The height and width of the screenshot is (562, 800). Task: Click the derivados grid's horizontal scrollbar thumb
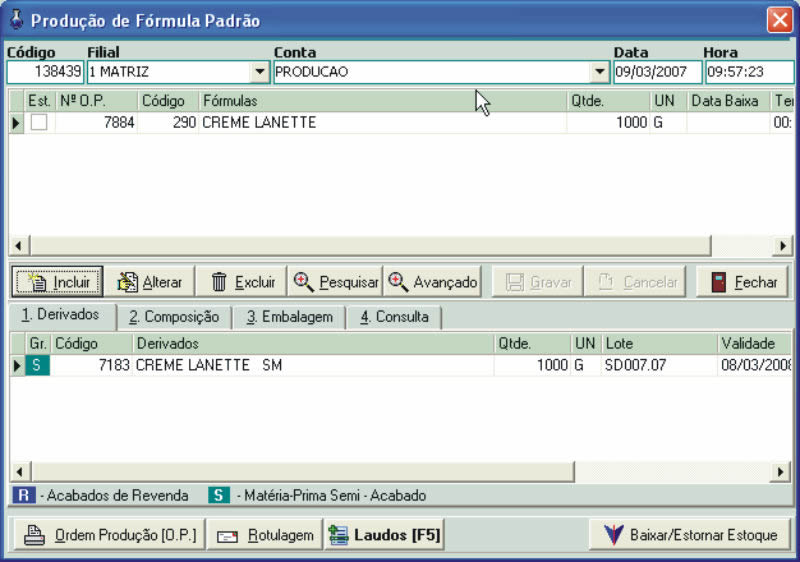(x=303, y=472)
